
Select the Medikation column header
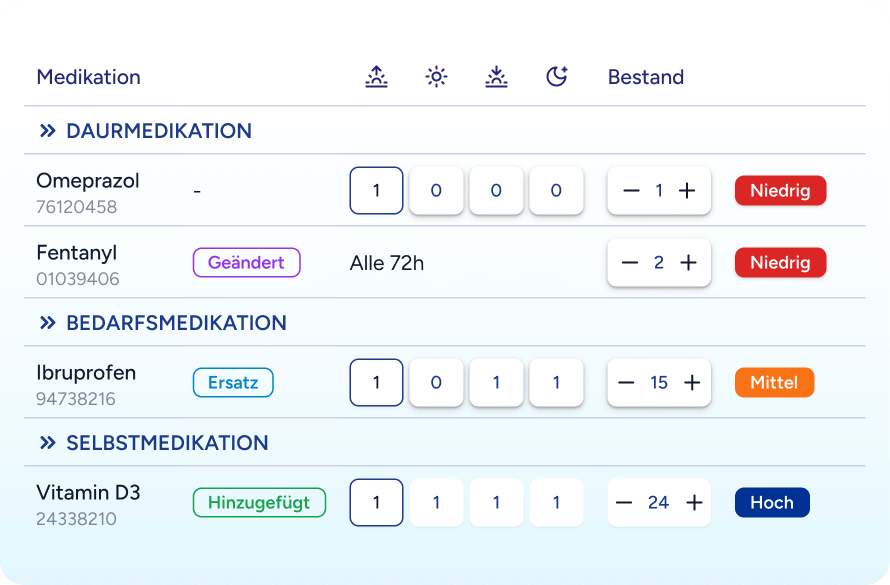click(x=89, y=77)
